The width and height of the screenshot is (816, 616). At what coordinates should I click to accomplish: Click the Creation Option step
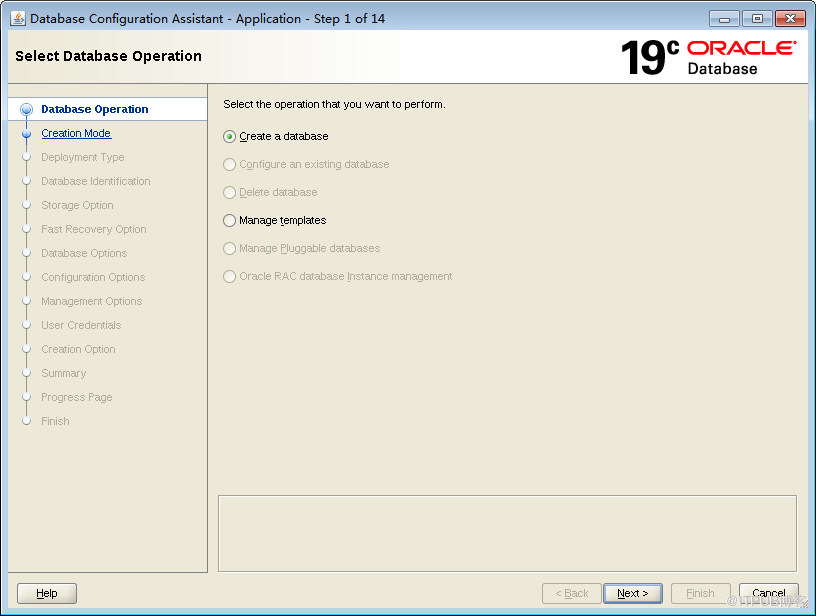[79, 349]
